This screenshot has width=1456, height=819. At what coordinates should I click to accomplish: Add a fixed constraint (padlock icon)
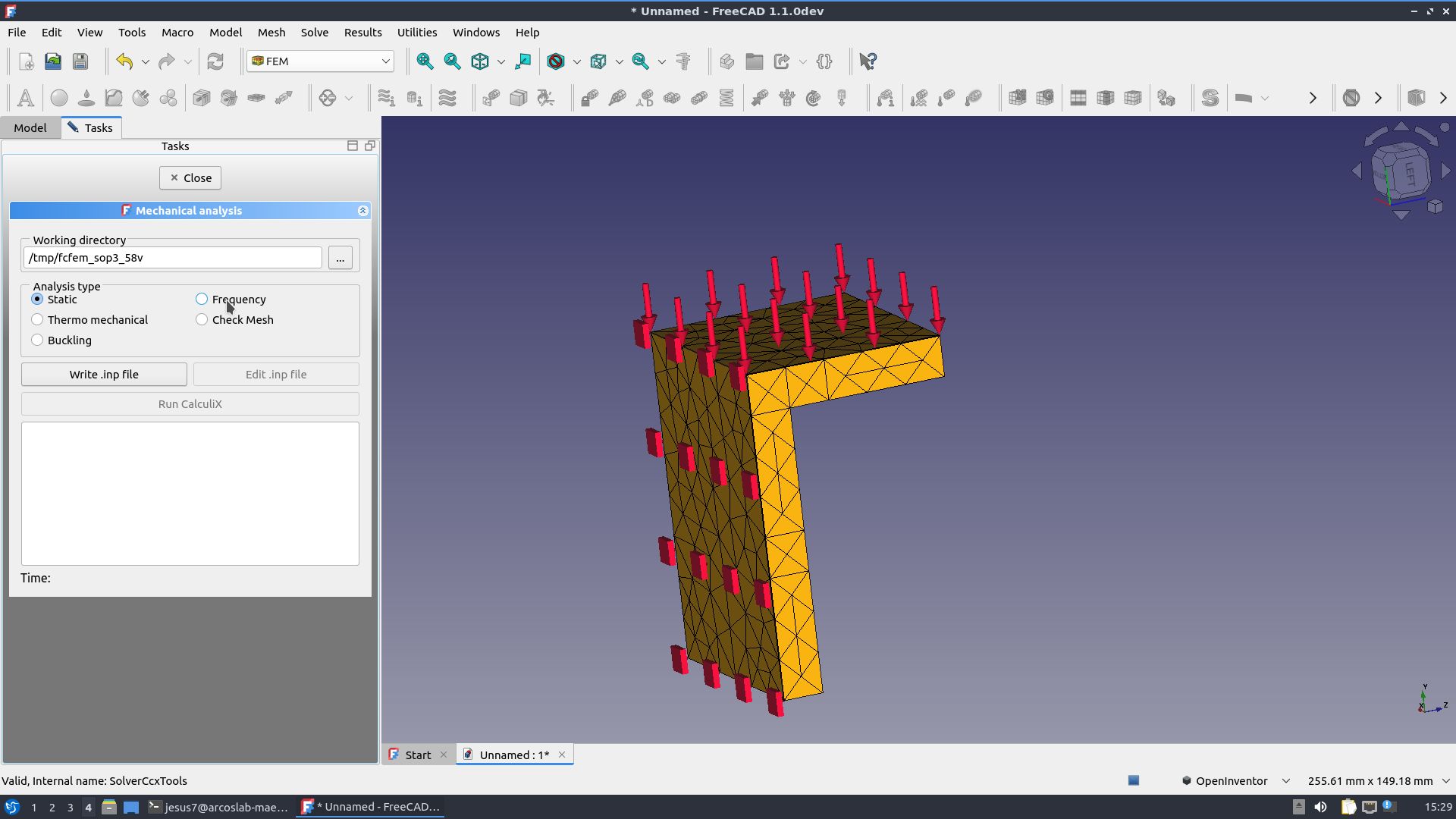(589, 98)
